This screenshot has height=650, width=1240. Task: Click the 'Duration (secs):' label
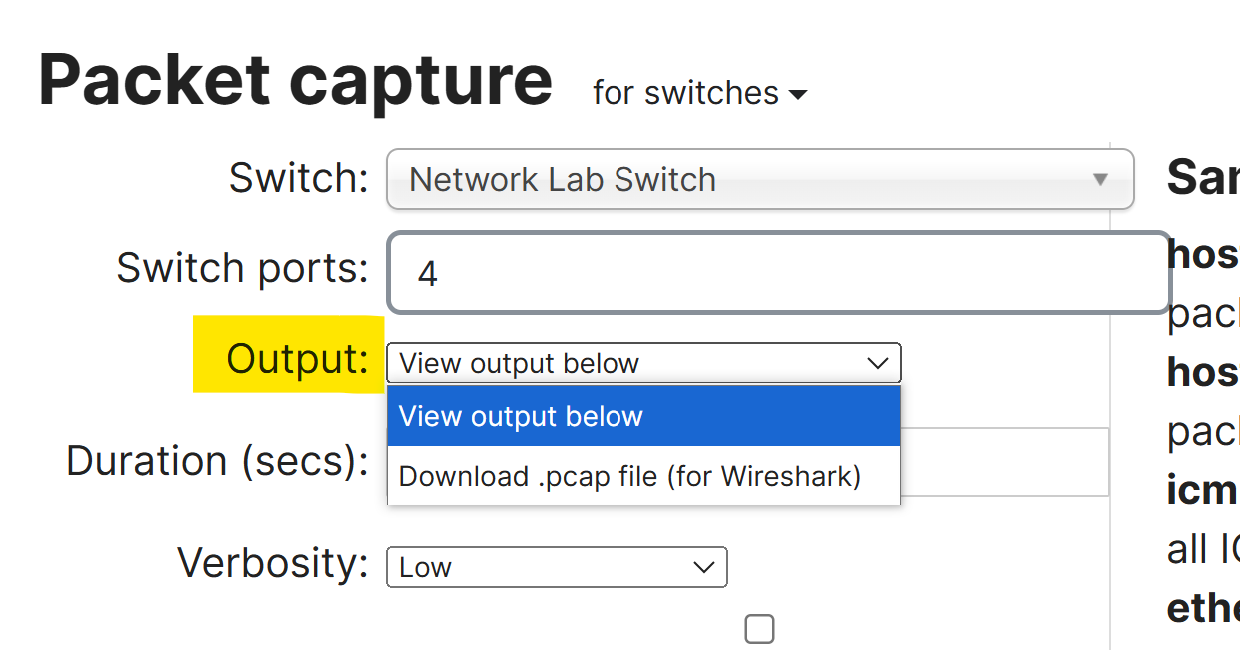pyautogui.click(x=217, y=461)
